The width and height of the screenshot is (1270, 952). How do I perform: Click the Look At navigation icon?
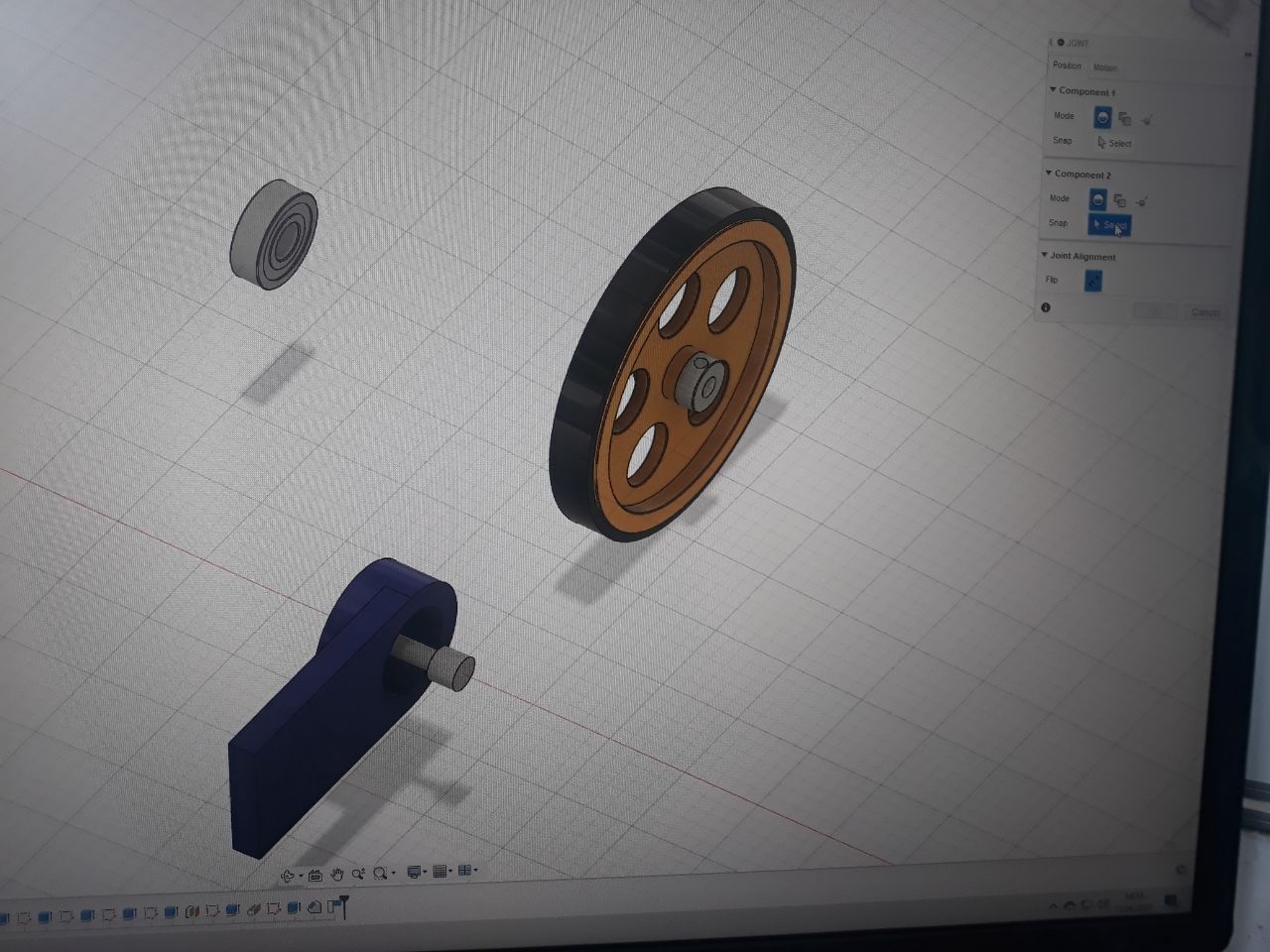316,876
